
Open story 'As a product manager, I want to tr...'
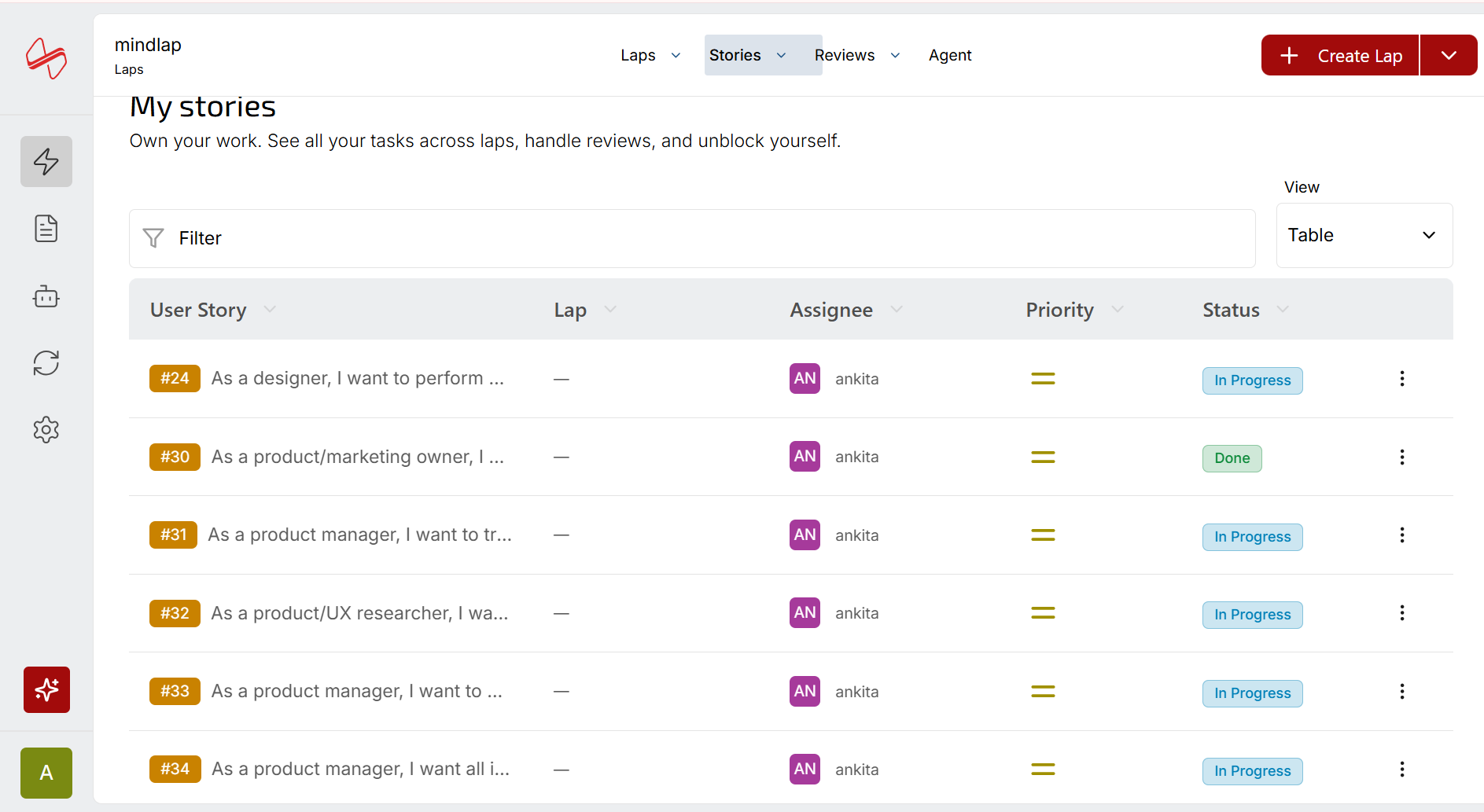pos(360,535)
